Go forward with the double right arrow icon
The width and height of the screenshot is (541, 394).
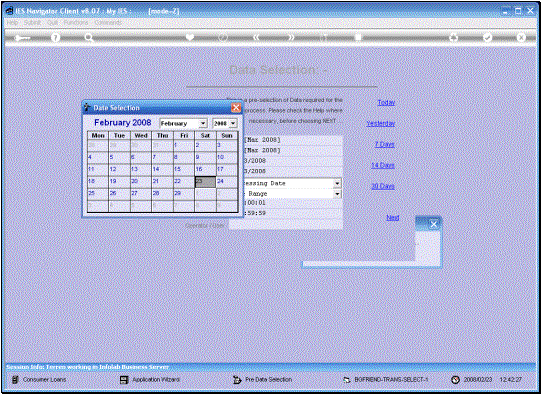[291, 37]
